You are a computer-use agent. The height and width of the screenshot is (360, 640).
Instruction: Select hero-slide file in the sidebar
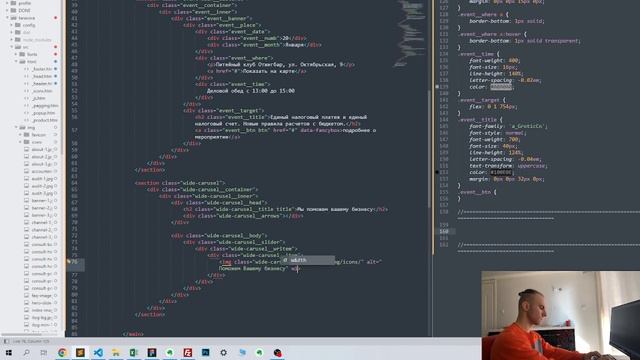42,303
